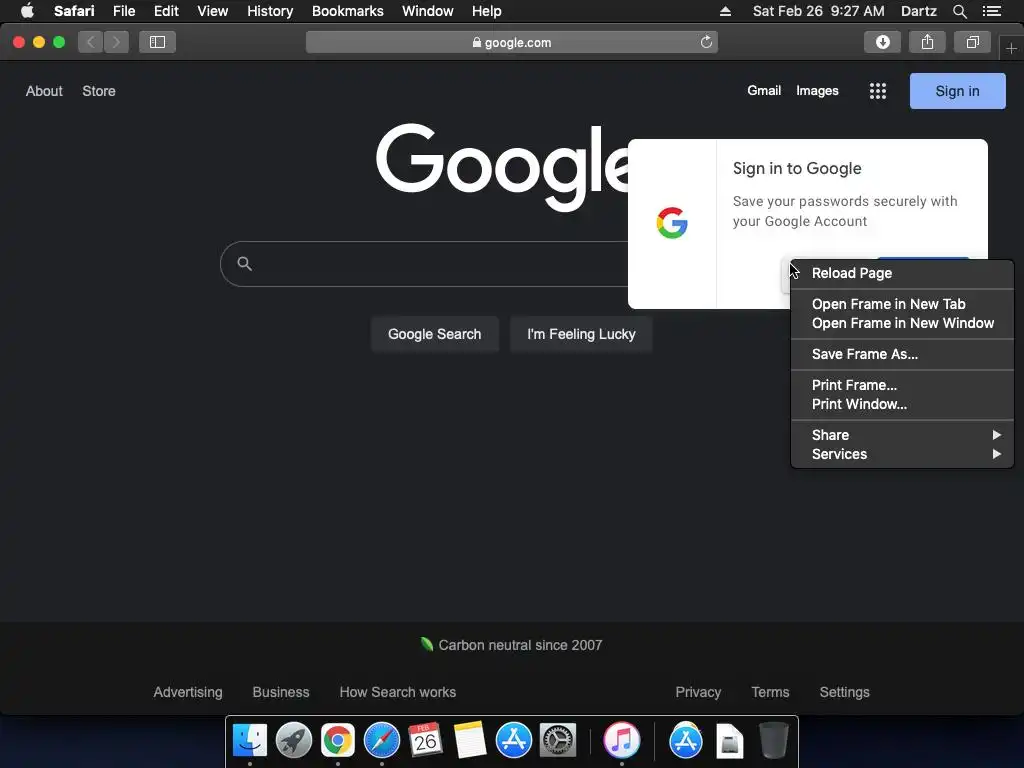Click the Dartz user name in menu bar

(918, 11)
